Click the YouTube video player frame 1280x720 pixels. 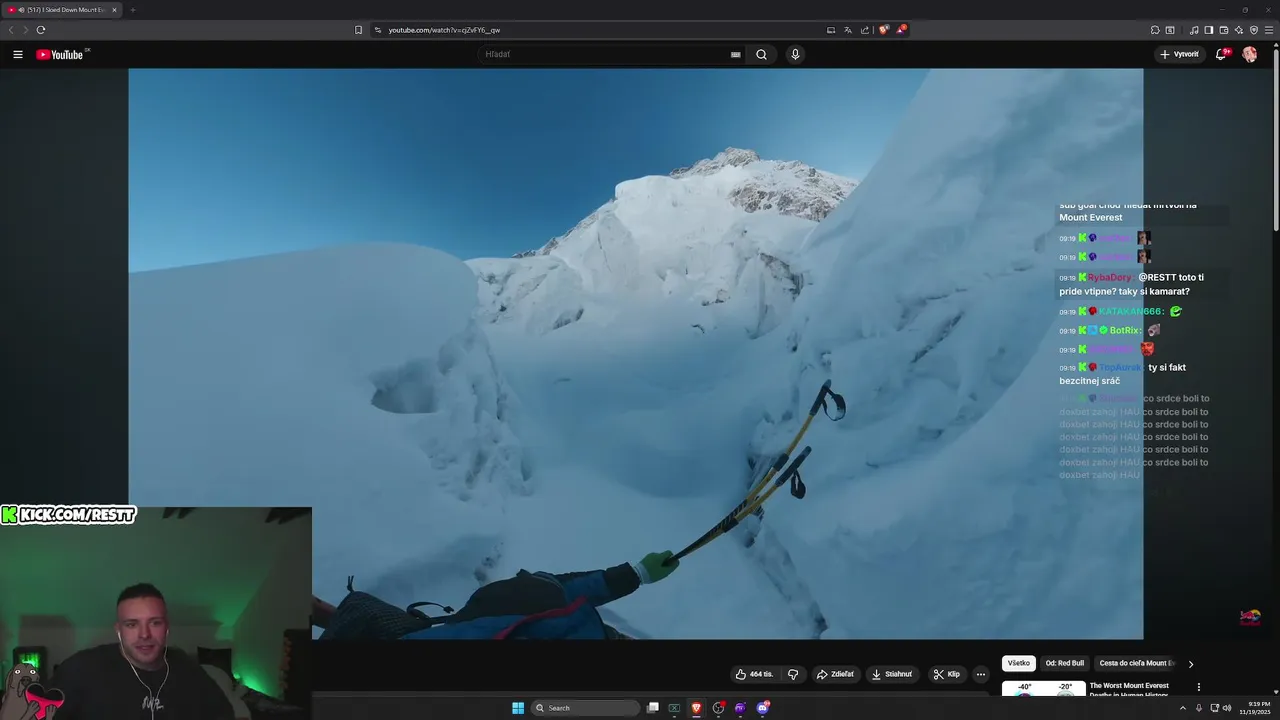[635, 354]
